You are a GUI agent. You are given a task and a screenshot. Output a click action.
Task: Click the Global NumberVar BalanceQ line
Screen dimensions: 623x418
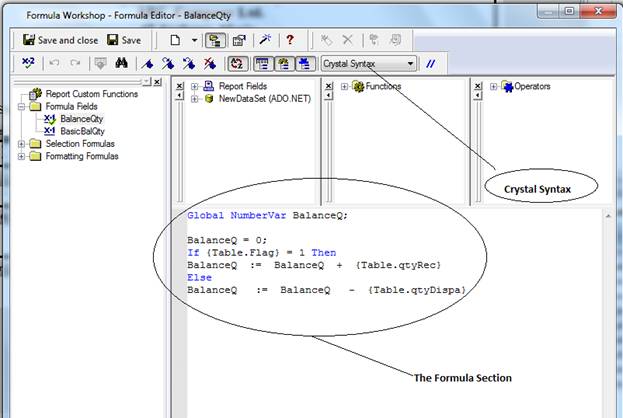(x=267, y=215)
